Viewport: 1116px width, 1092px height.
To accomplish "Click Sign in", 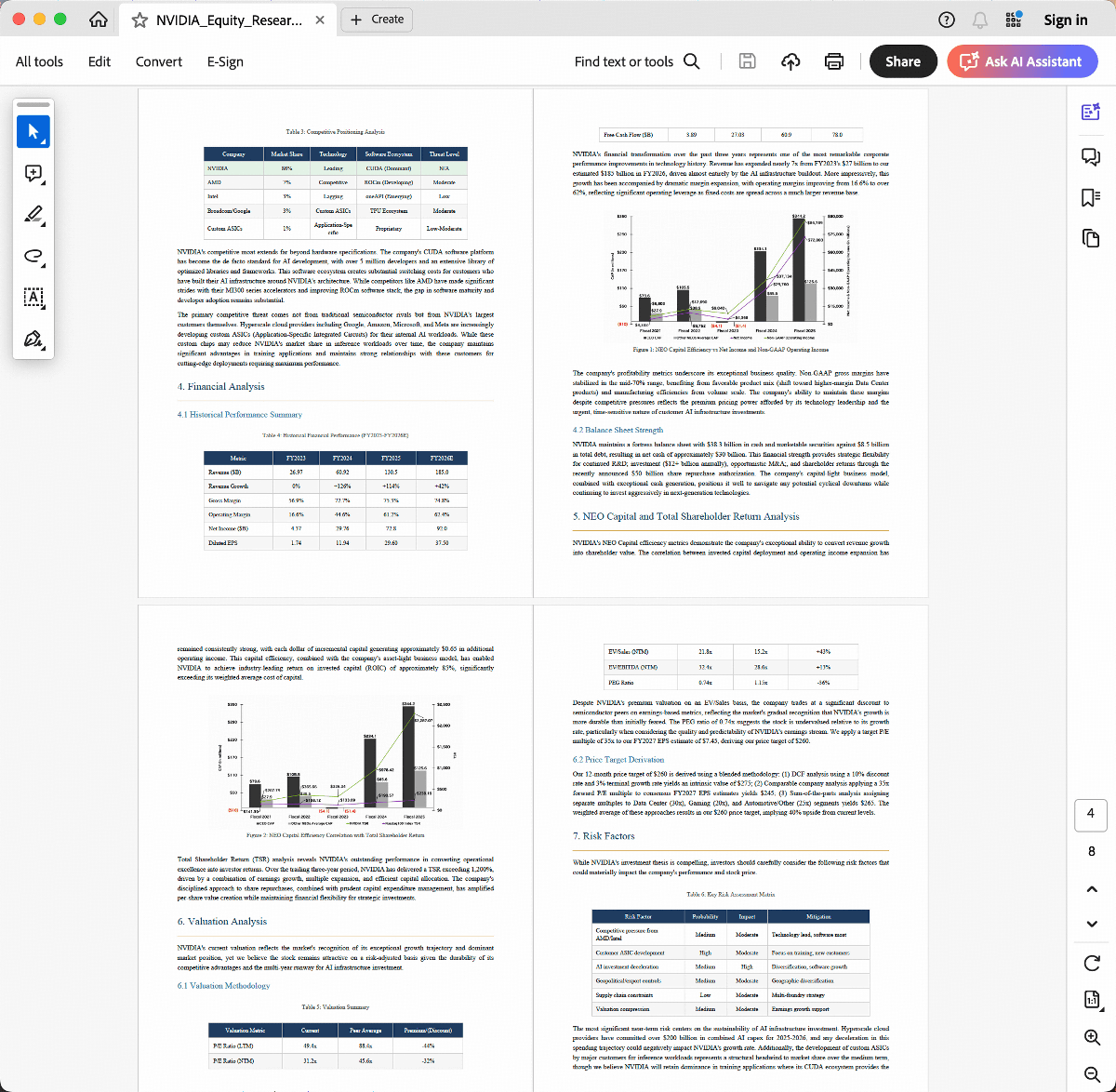I will 1066,20.
